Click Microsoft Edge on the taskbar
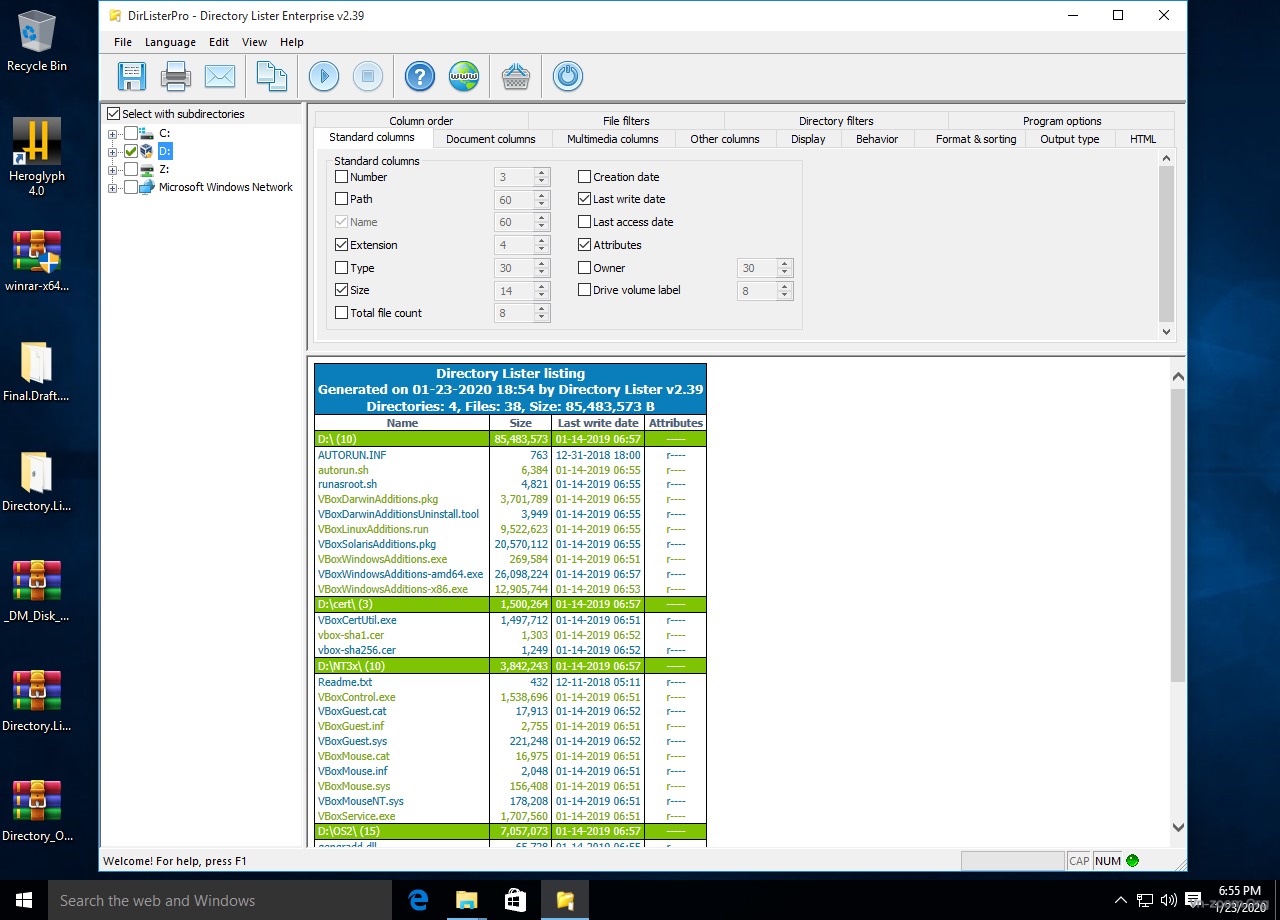This screenshot has width=1280, height=920. tap(417, 899)
